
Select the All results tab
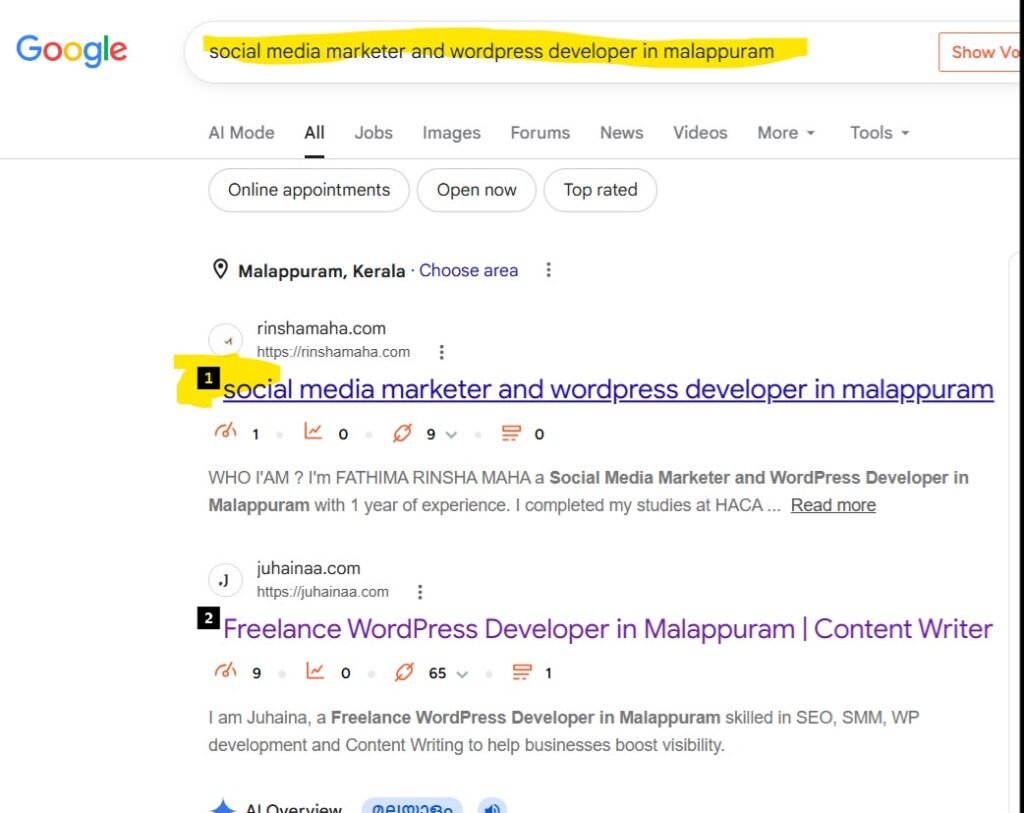point(314,133)
